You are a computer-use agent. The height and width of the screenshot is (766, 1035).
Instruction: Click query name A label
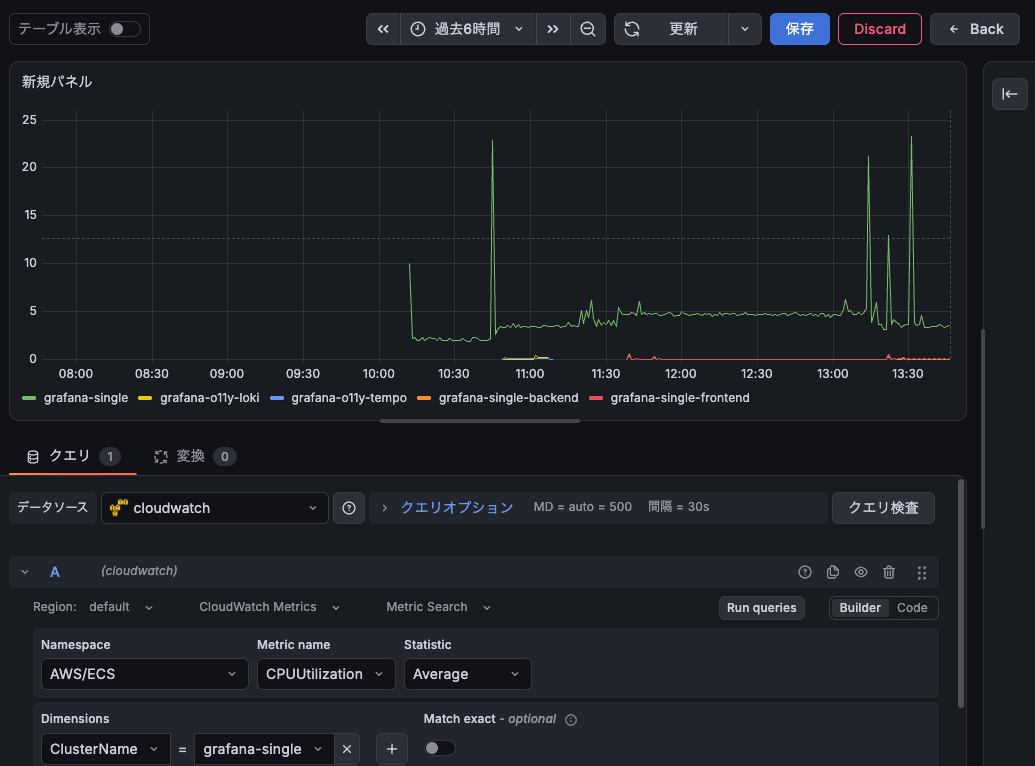55,572
